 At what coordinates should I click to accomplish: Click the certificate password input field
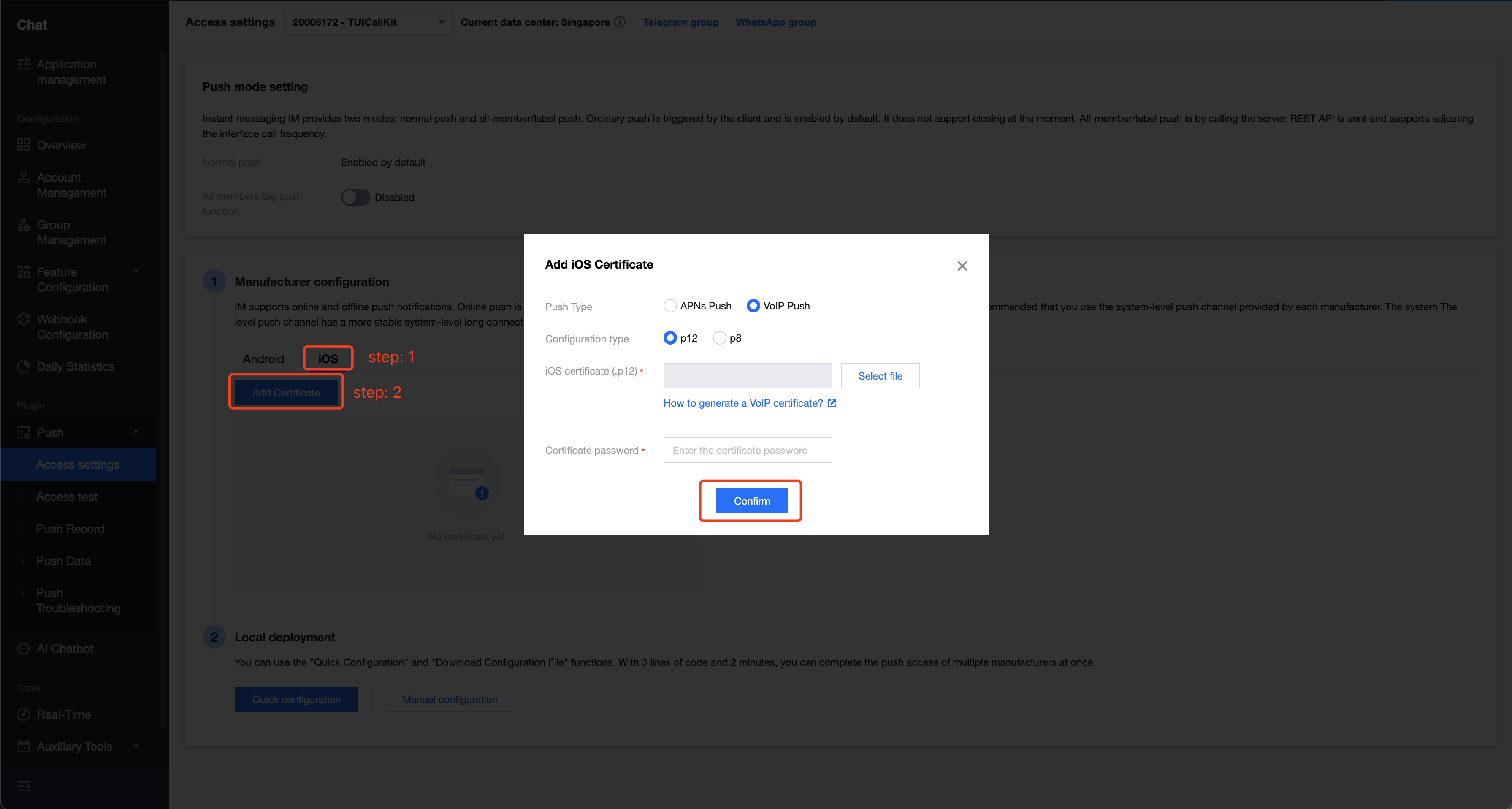tap(747, 450)
